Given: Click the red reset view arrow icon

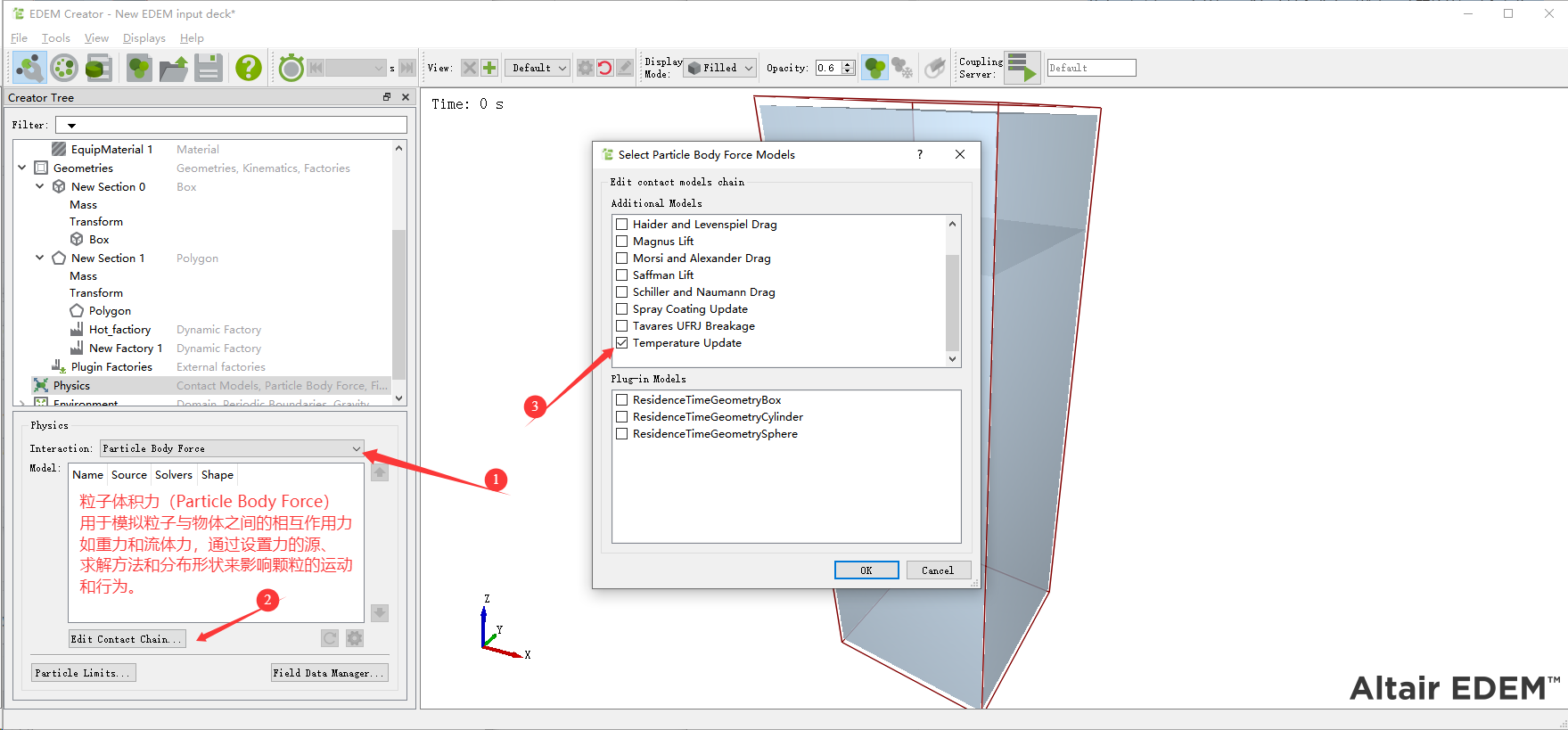Looking at the screenshot, I should coord(604,68).
